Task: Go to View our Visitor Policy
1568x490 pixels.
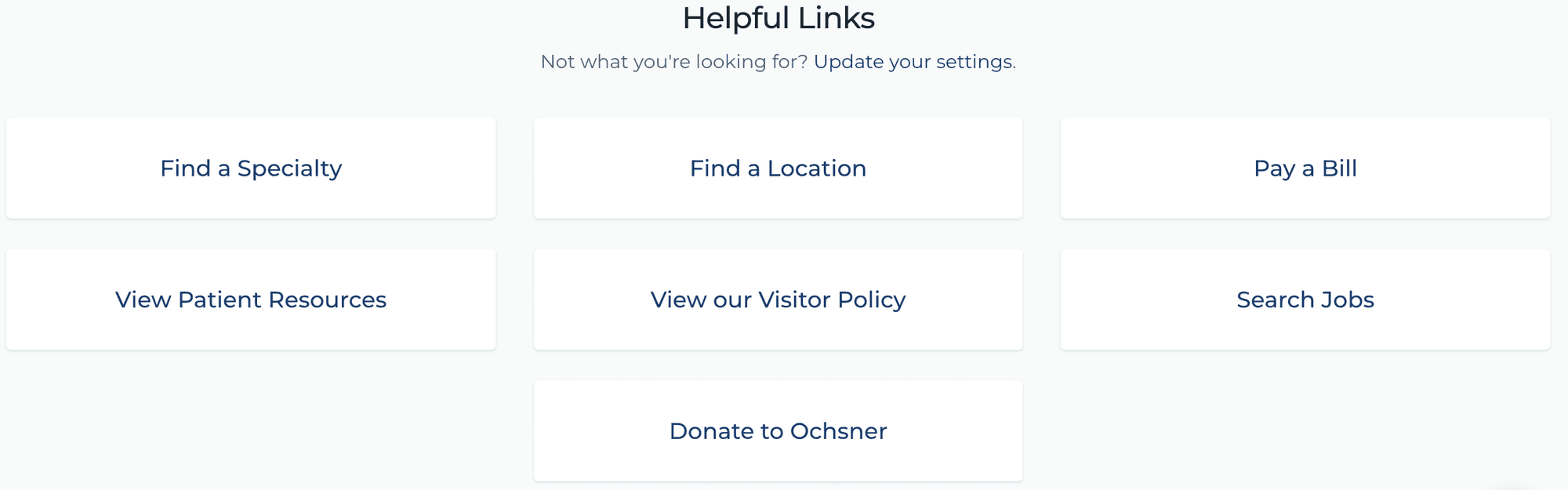Action: click(778, 299)
